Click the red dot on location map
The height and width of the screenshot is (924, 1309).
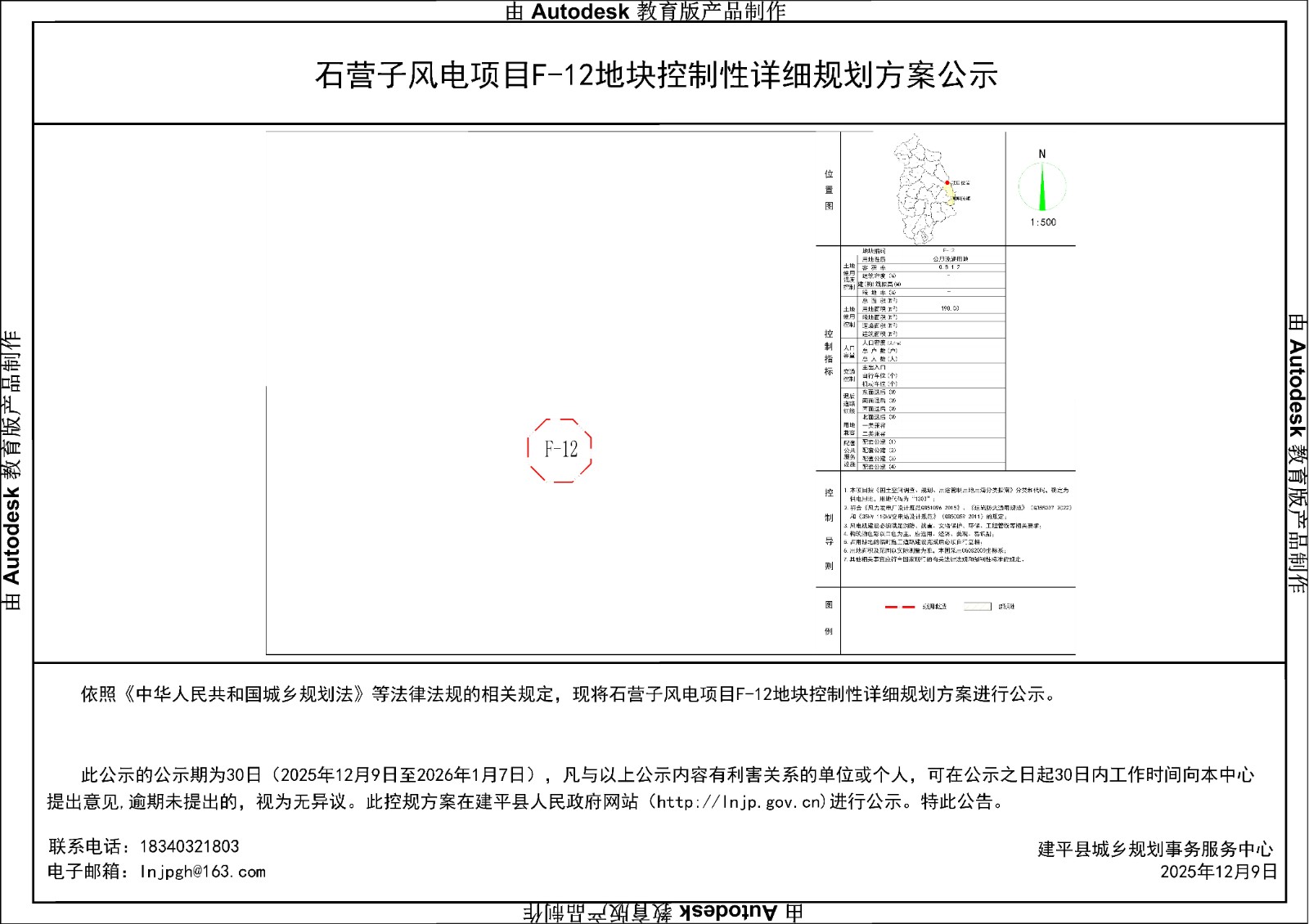pyautogui.click(x=947, y=182)
